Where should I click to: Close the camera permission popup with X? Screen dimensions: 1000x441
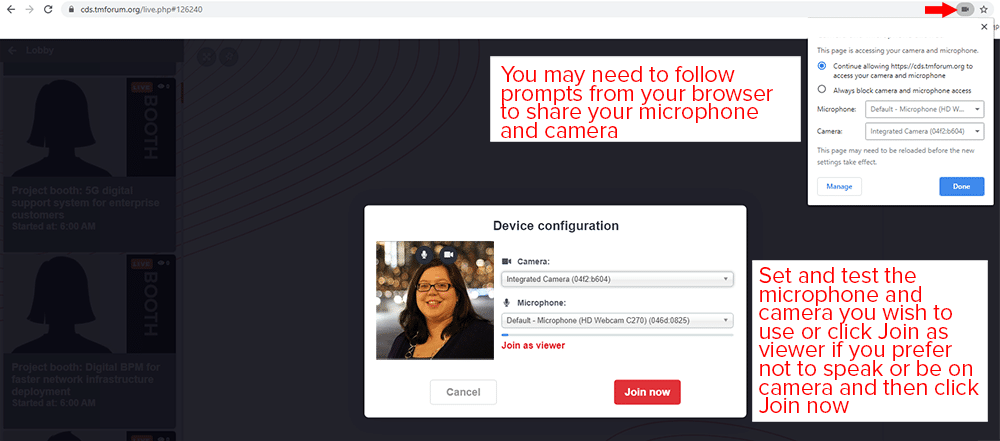point(983,27)
